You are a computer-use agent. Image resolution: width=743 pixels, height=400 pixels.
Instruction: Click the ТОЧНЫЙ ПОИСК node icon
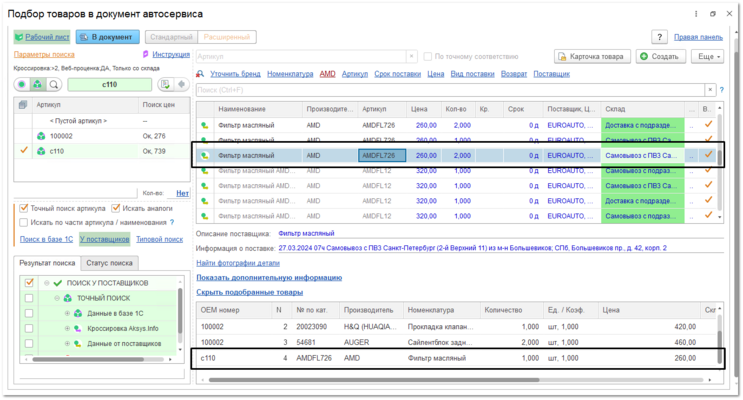(68, 298)
